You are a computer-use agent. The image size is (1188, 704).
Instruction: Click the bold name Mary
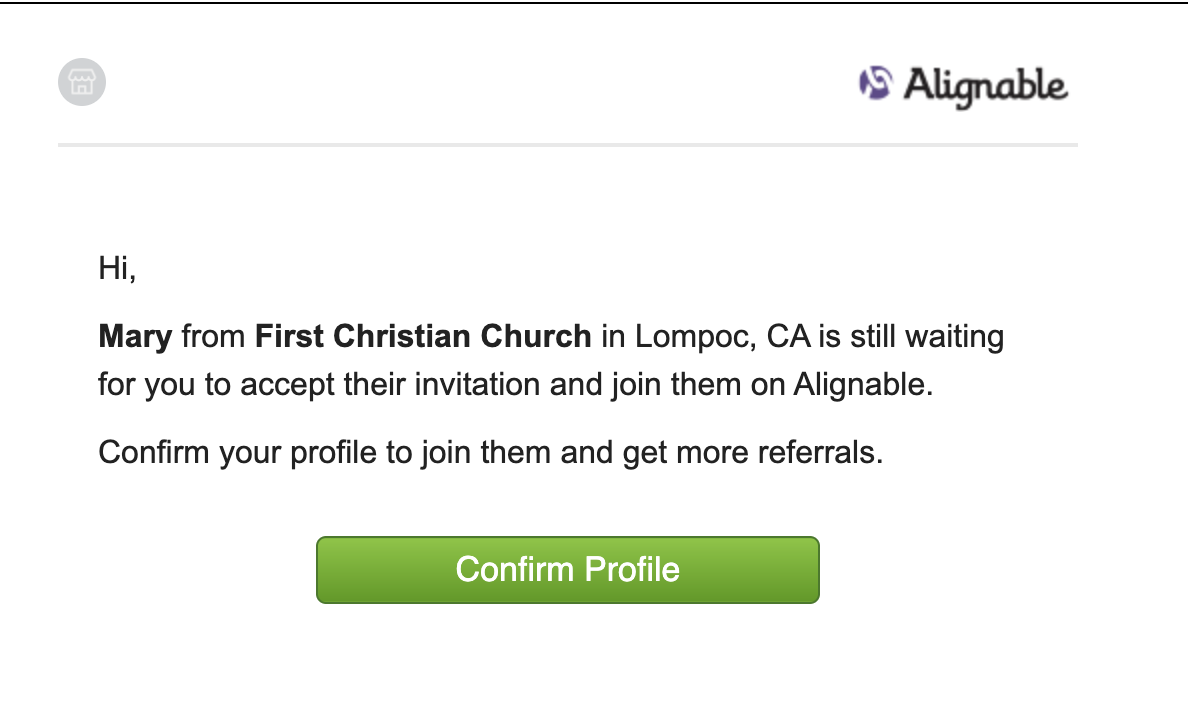point(136,337)
